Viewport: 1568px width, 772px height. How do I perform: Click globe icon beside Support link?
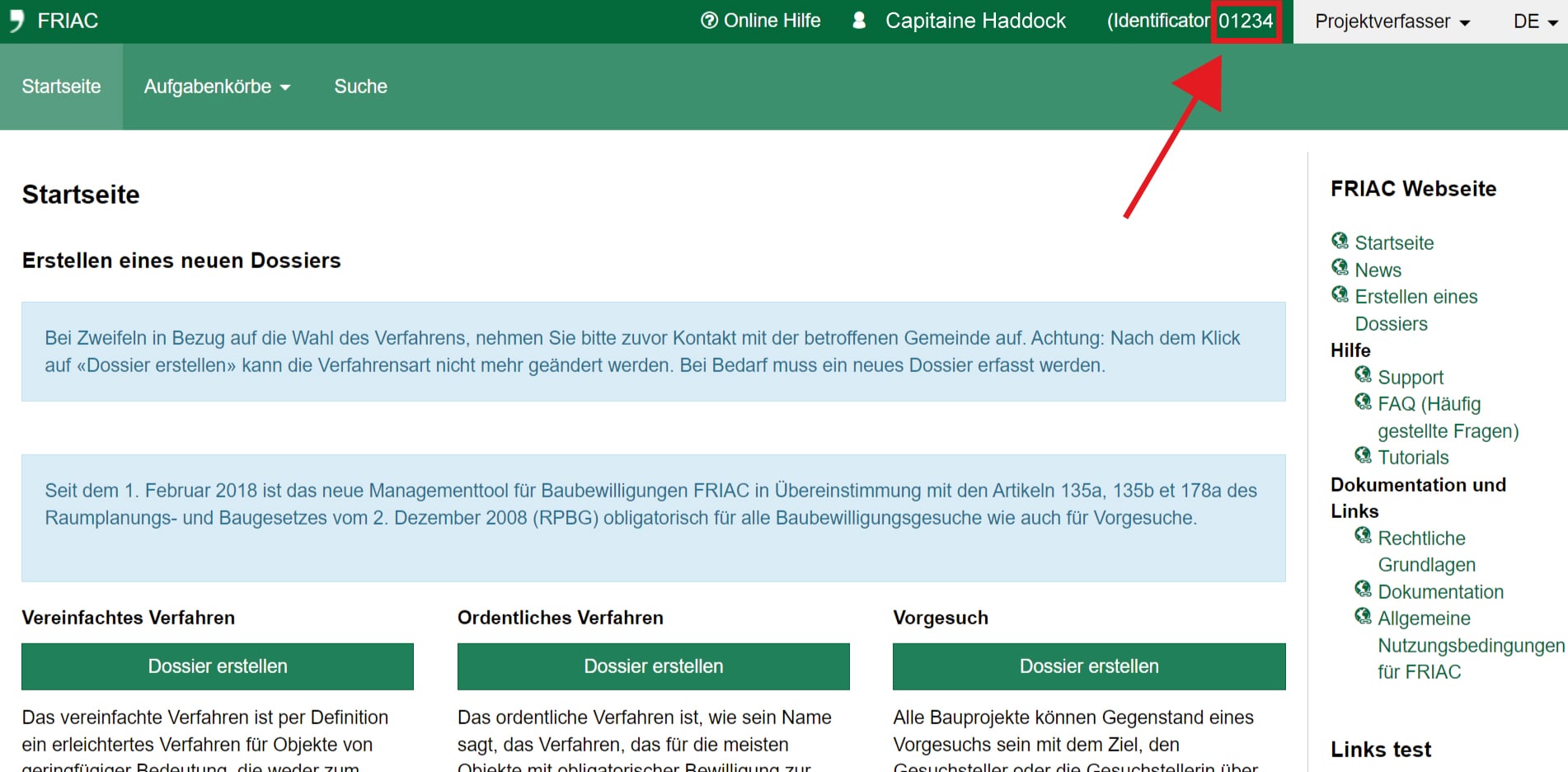click(1363, 375)
